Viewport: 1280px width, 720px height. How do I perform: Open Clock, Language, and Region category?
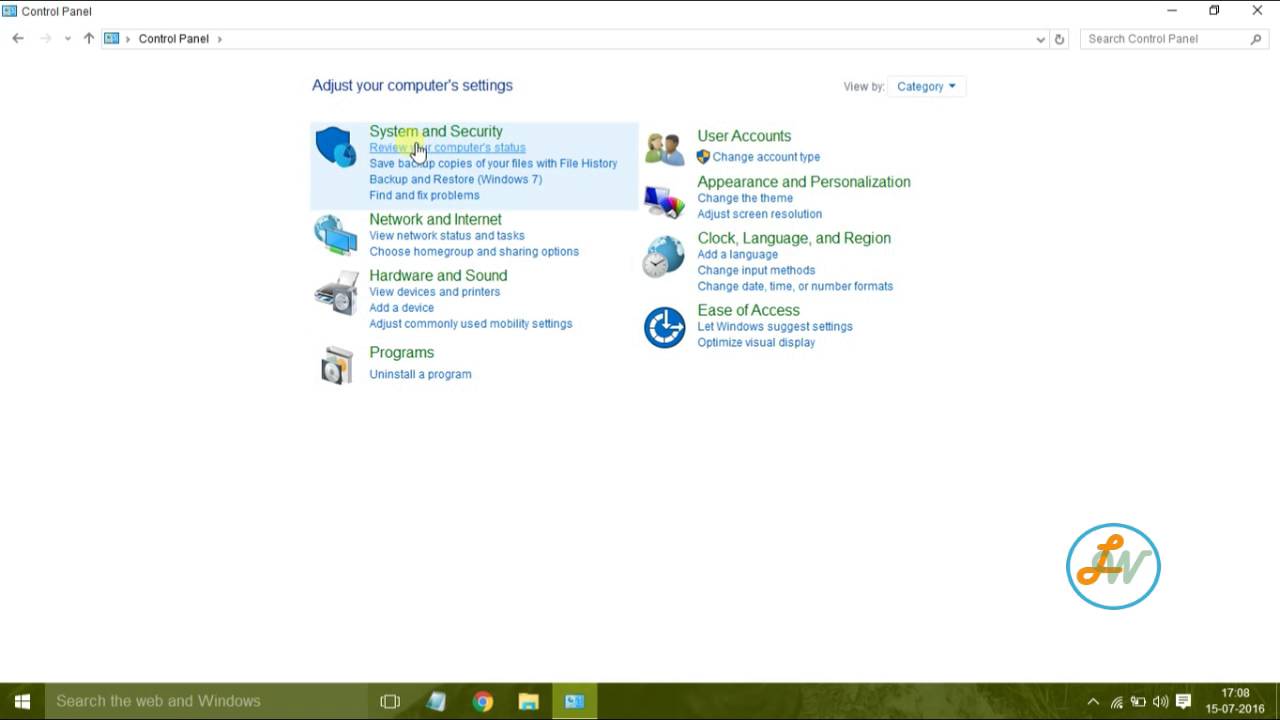coord(794,238)
